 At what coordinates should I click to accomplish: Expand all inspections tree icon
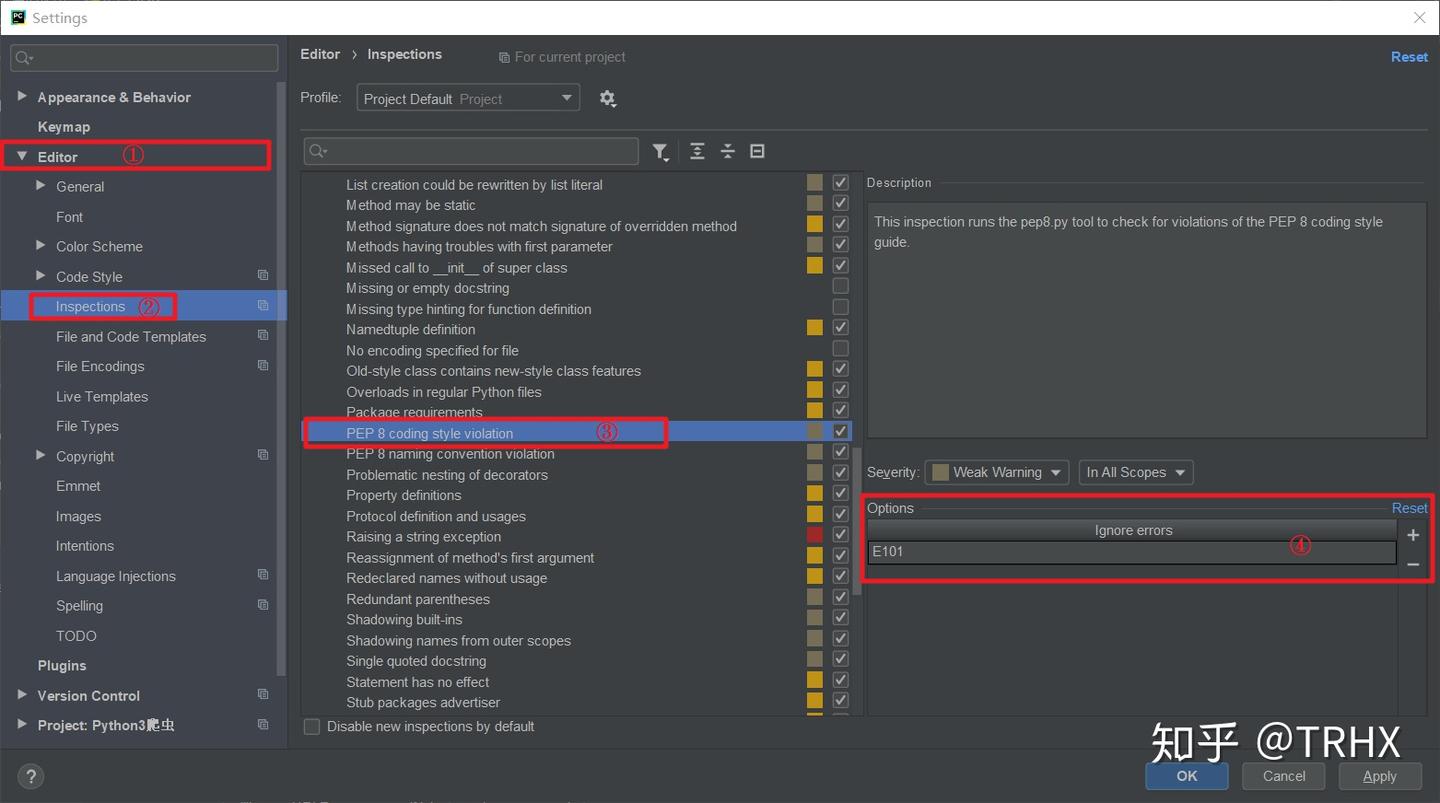point(697,151)
